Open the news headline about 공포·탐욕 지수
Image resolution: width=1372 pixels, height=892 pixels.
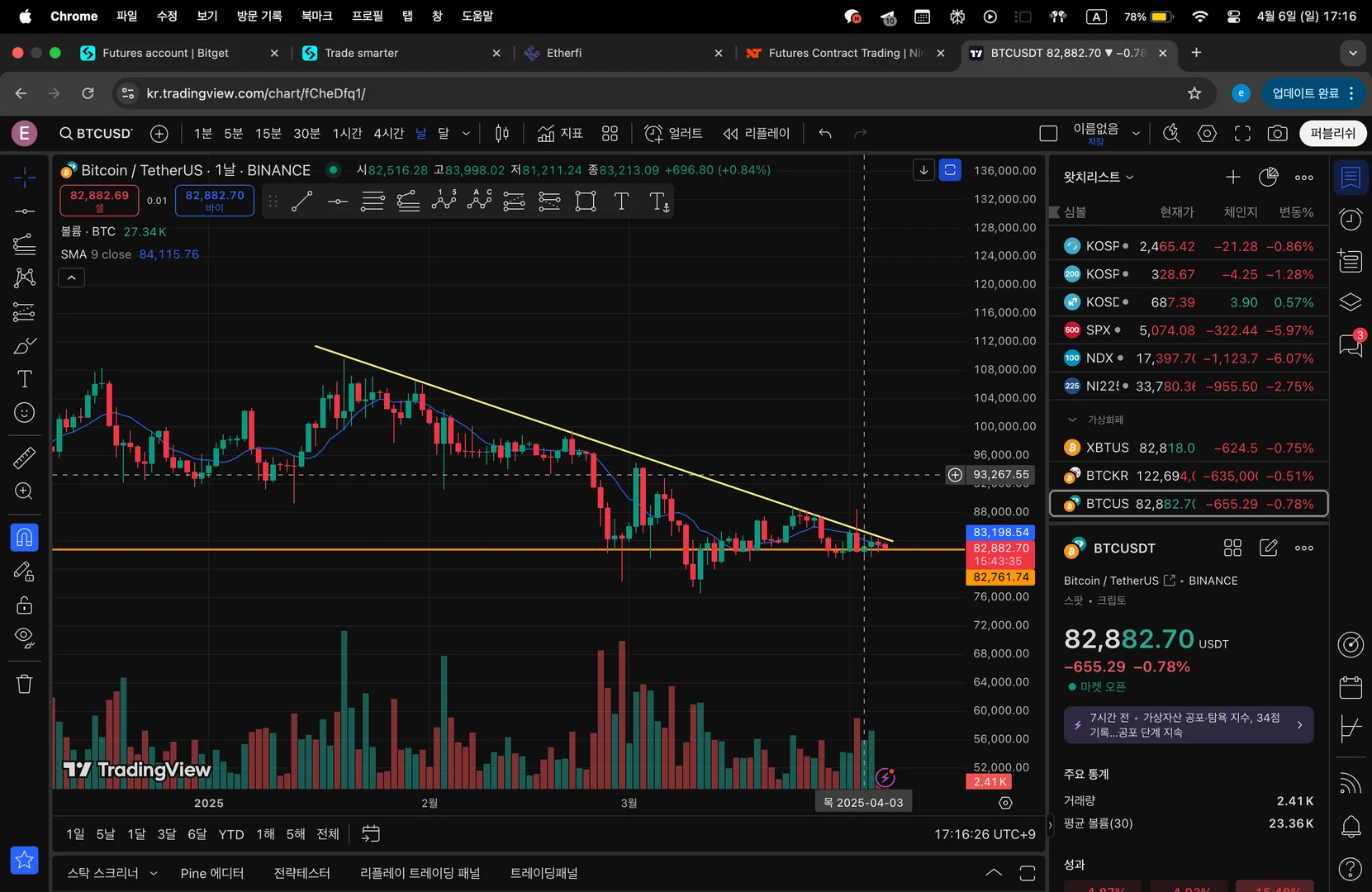pos(1189,725)
